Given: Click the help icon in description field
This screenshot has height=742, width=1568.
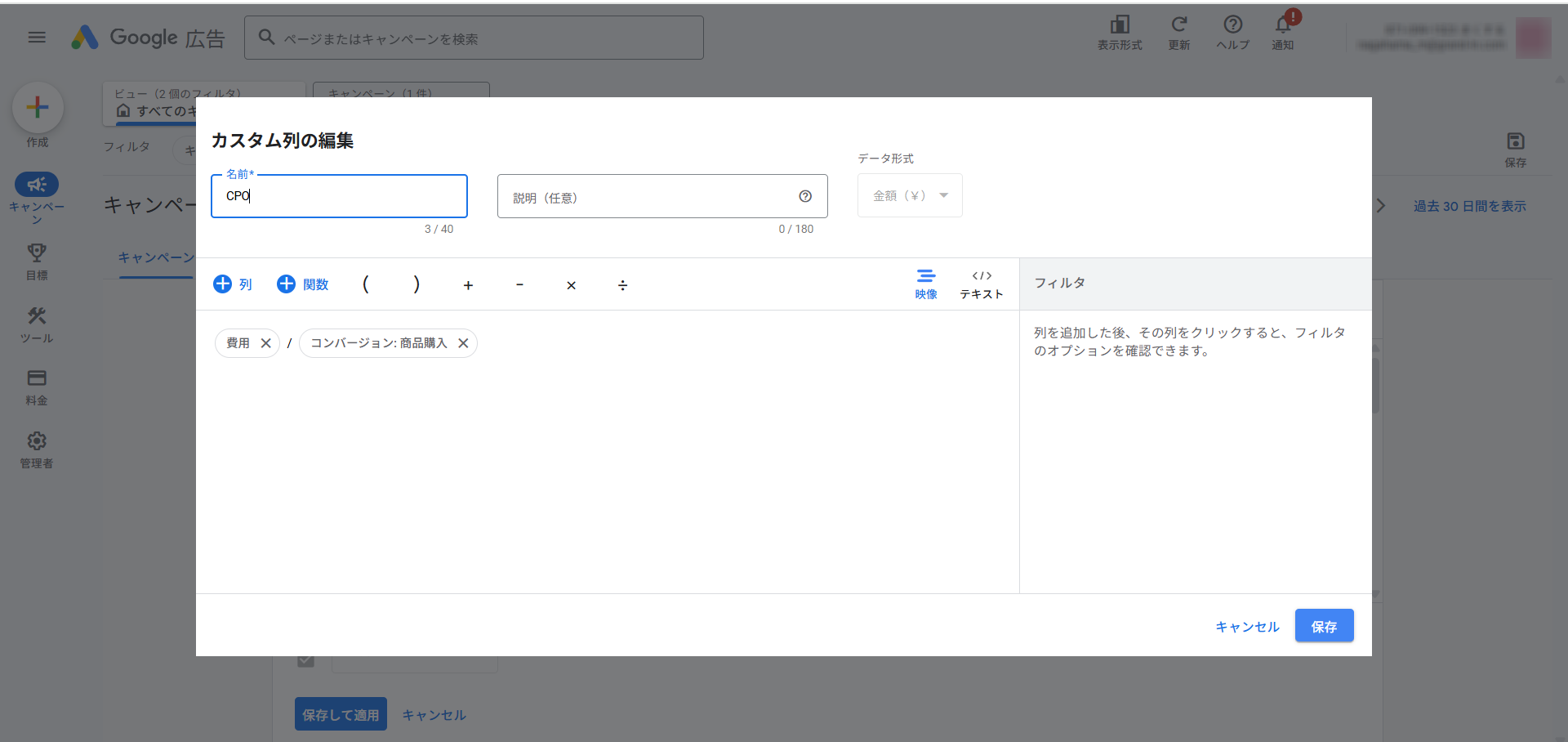Looking at the screenshot, I should point(805,196).
